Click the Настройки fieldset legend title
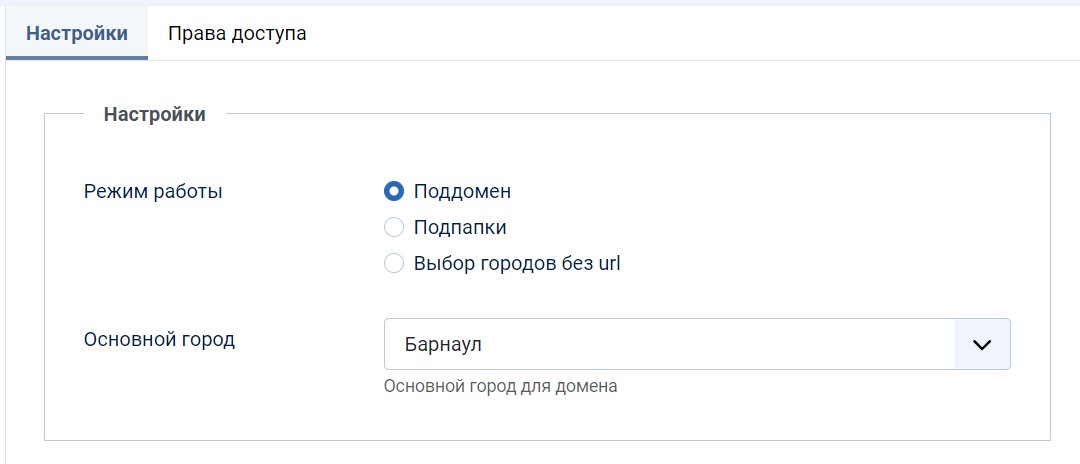This screenshot has height=464, width=1080. (x=155, y=114)
